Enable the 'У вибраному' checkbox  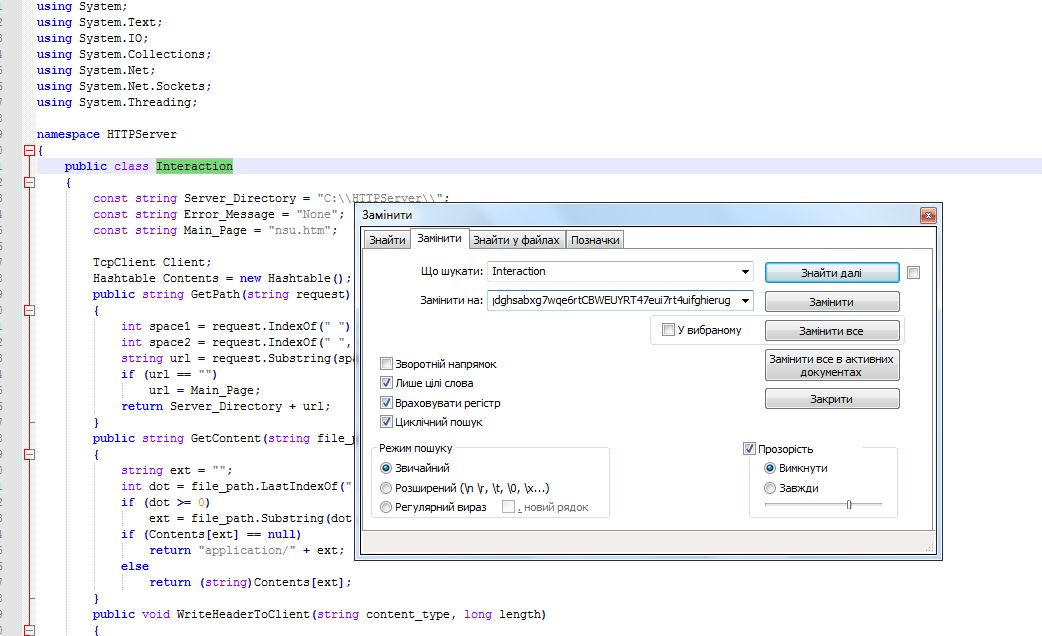tap(668, 330)
